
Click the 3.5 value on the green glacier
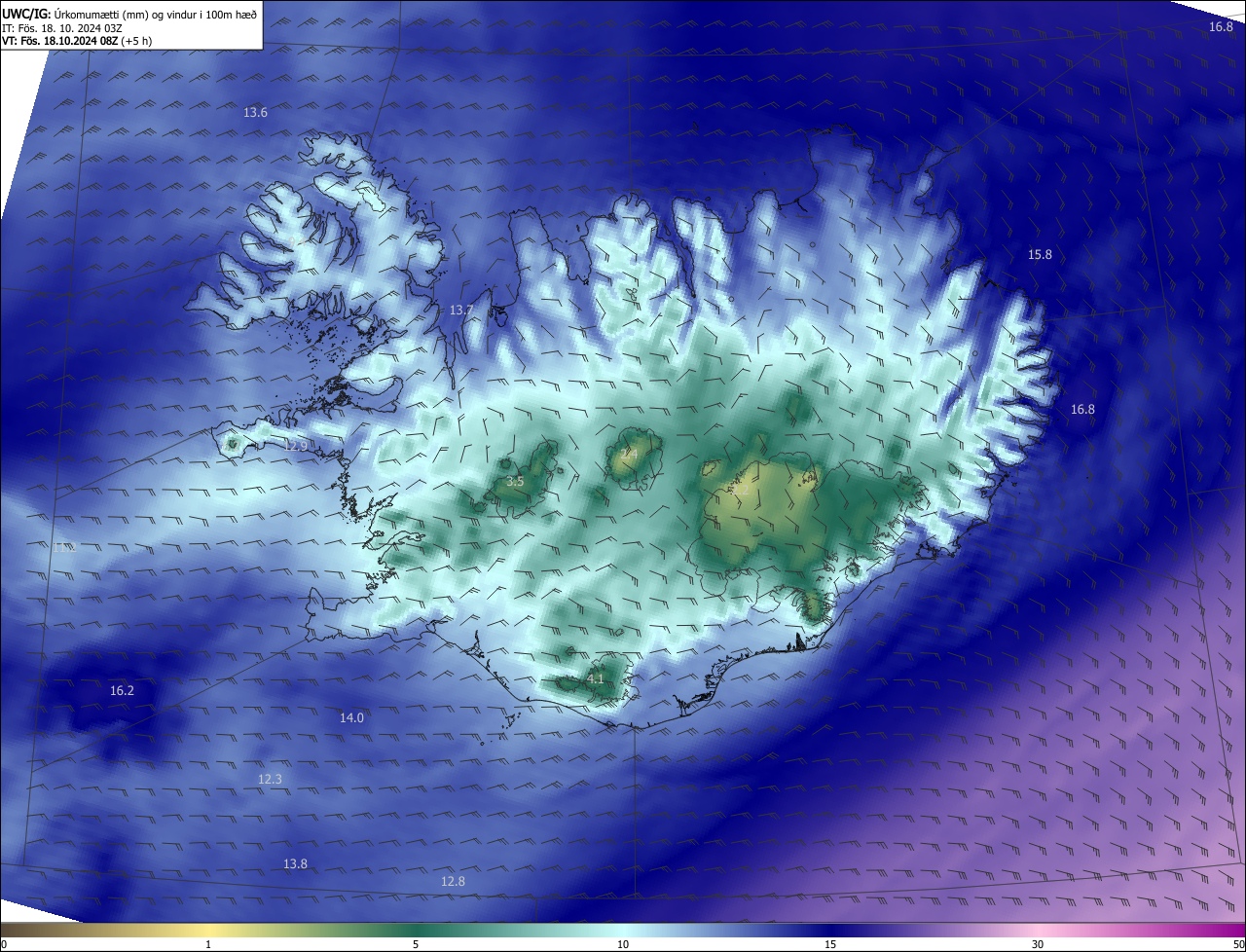[x=515, y=481]
